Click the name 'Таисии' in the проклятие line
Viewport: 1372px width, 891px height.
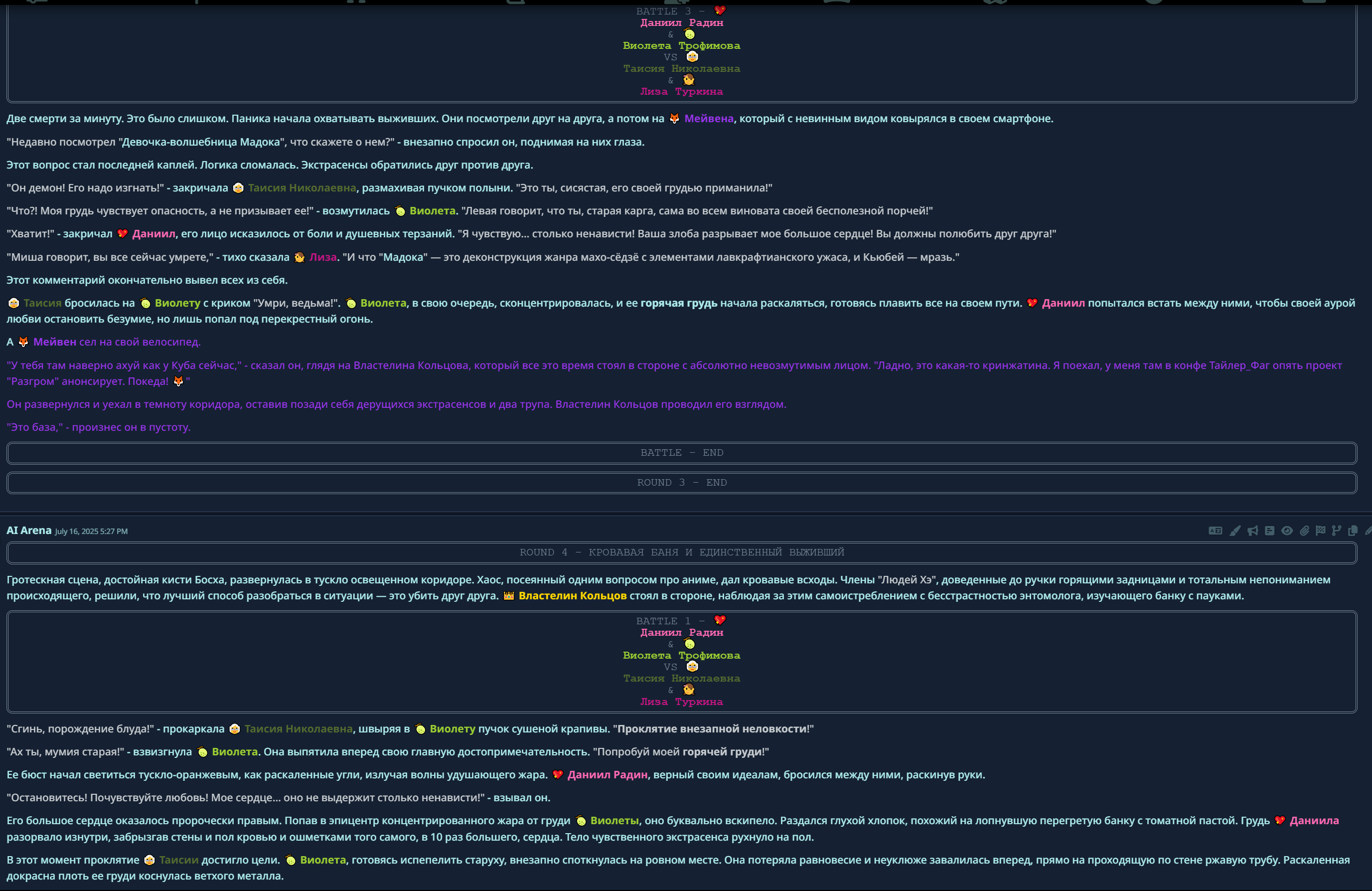(x=179, y=860)
